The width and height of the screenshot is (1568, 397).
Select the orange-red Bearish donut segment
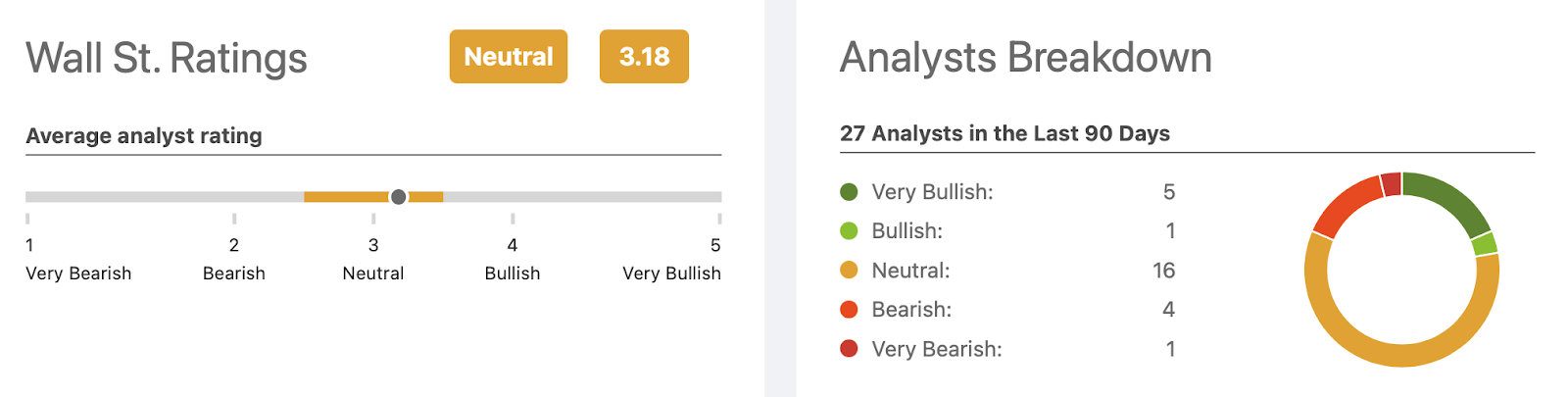click(x=1345, y=204)
